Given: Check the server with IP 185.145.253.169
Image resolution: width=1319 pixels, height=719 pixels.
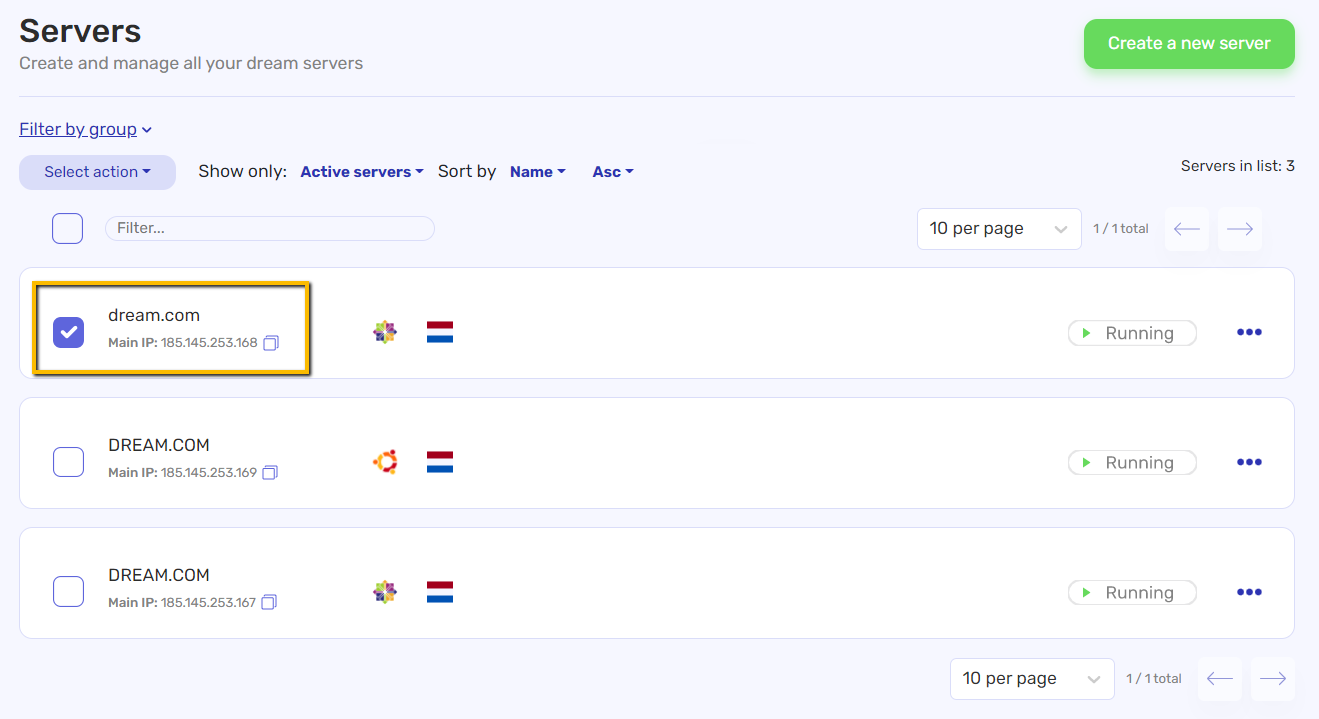Looking at the screenshot, I should coord(68,462).
